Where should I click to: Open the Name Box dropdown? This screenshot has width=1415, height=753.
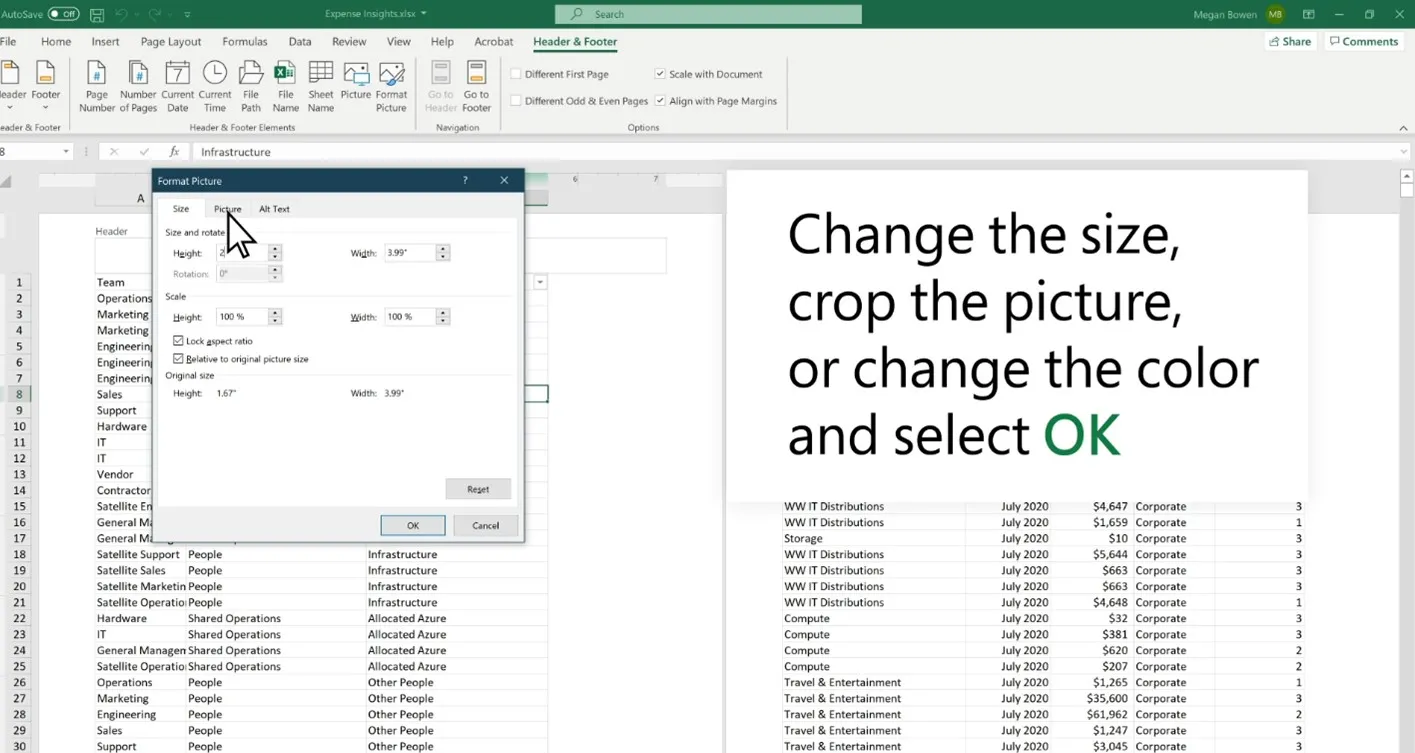(x=66, y=152)
